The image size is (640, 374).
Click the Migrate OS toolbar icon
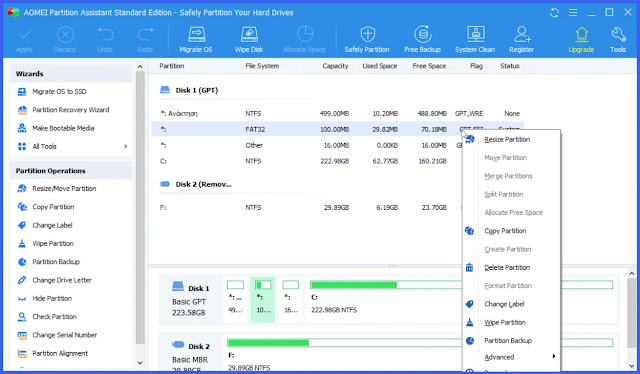(x=196, y=39)
